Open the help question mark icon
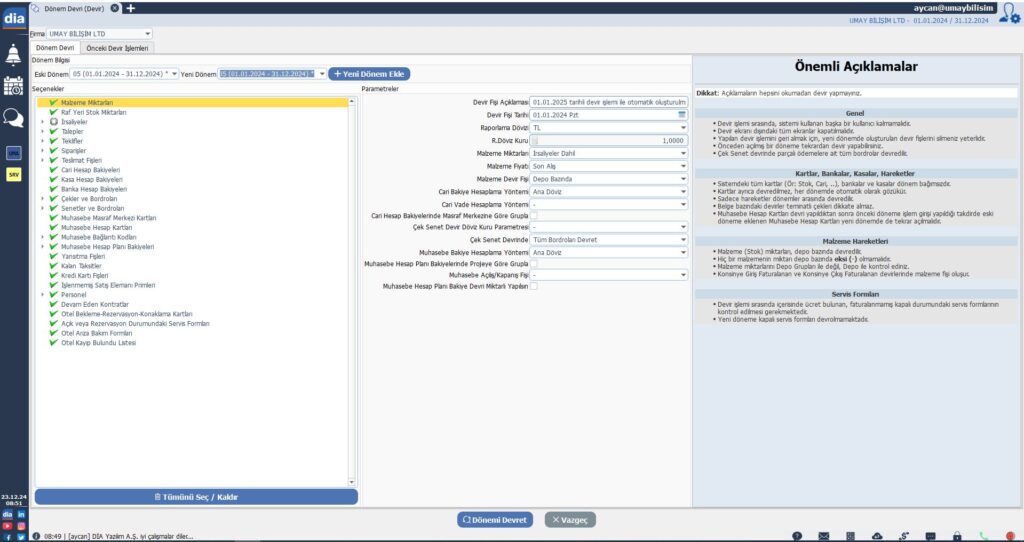 point(797,536)
